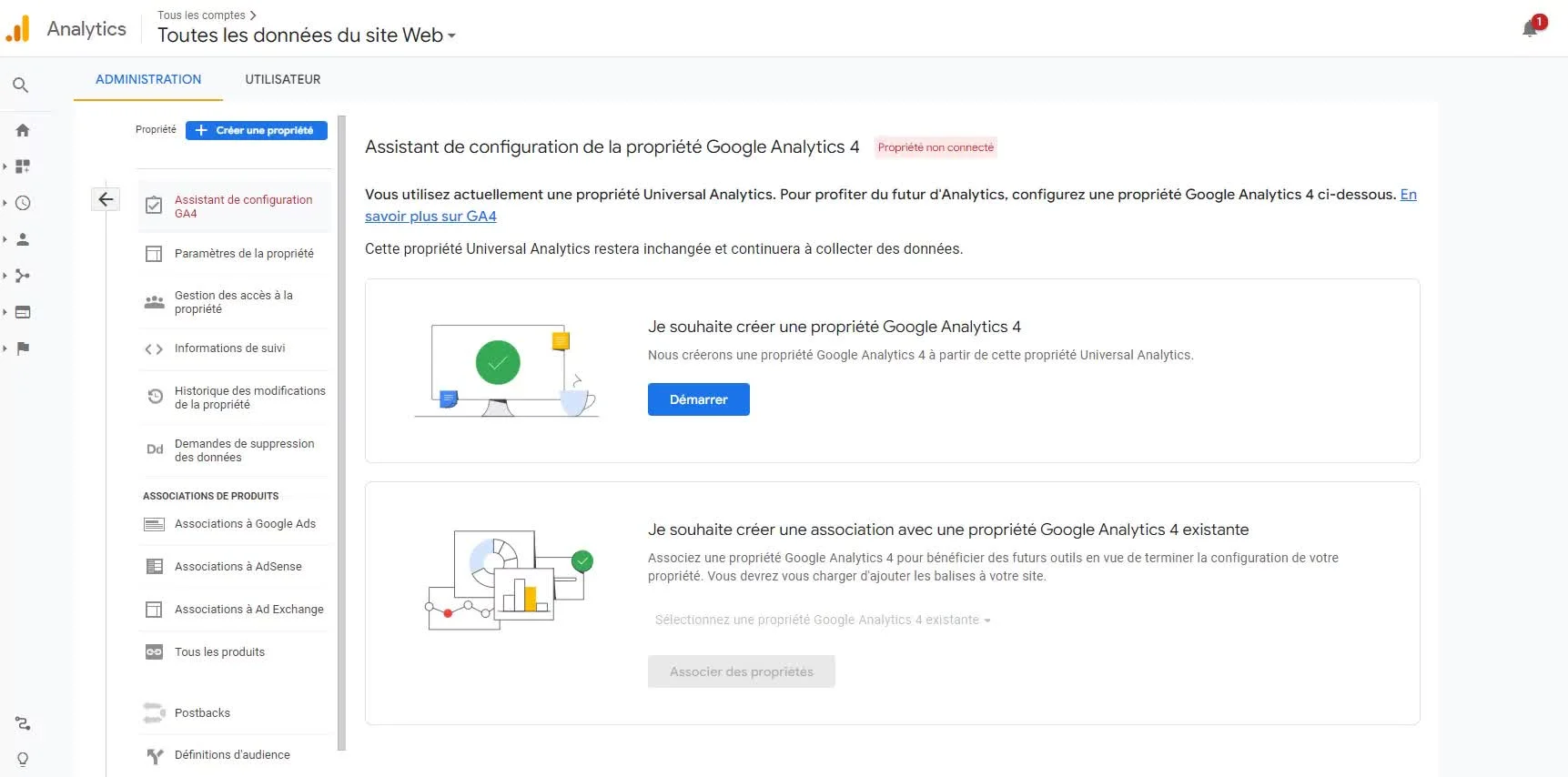Image resolution: width=1568 pixels, height=777 pixels.
Task: Click the back arrow in property column
Action: pyautogui.click(x=106, y=199)
